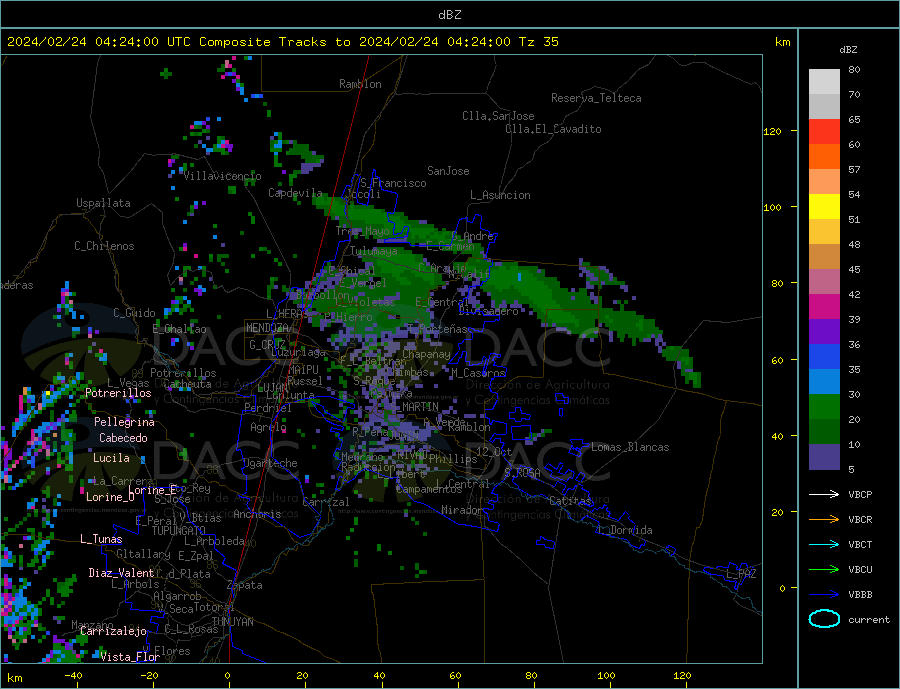Click the 12_Oct label

pos(495,452)
